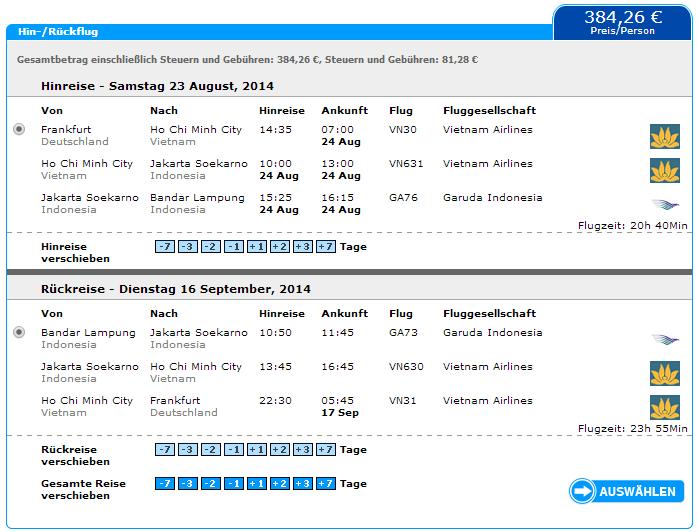The height and width of the screenshot is (532, 698).
Task: Shift Rückreise by +2 days
Action: point(280,450)
